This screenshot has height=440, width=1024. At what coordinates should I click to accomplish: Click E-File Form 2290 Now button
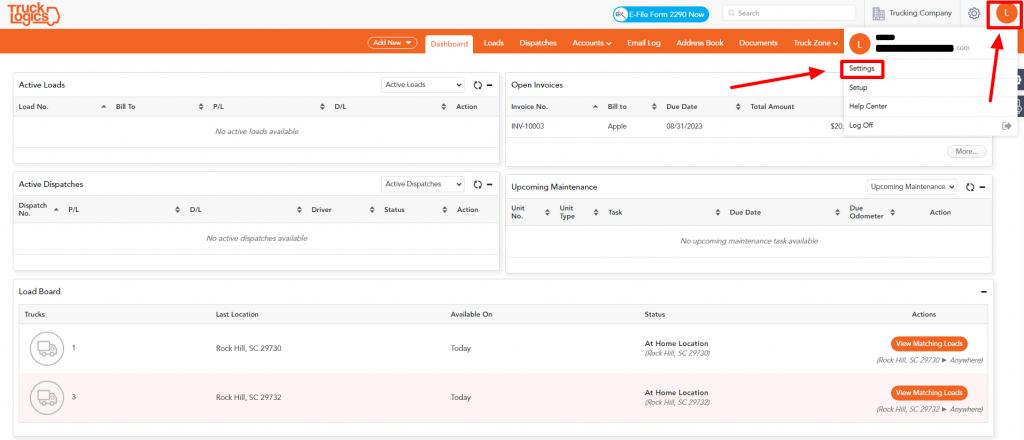coord(661,14)
